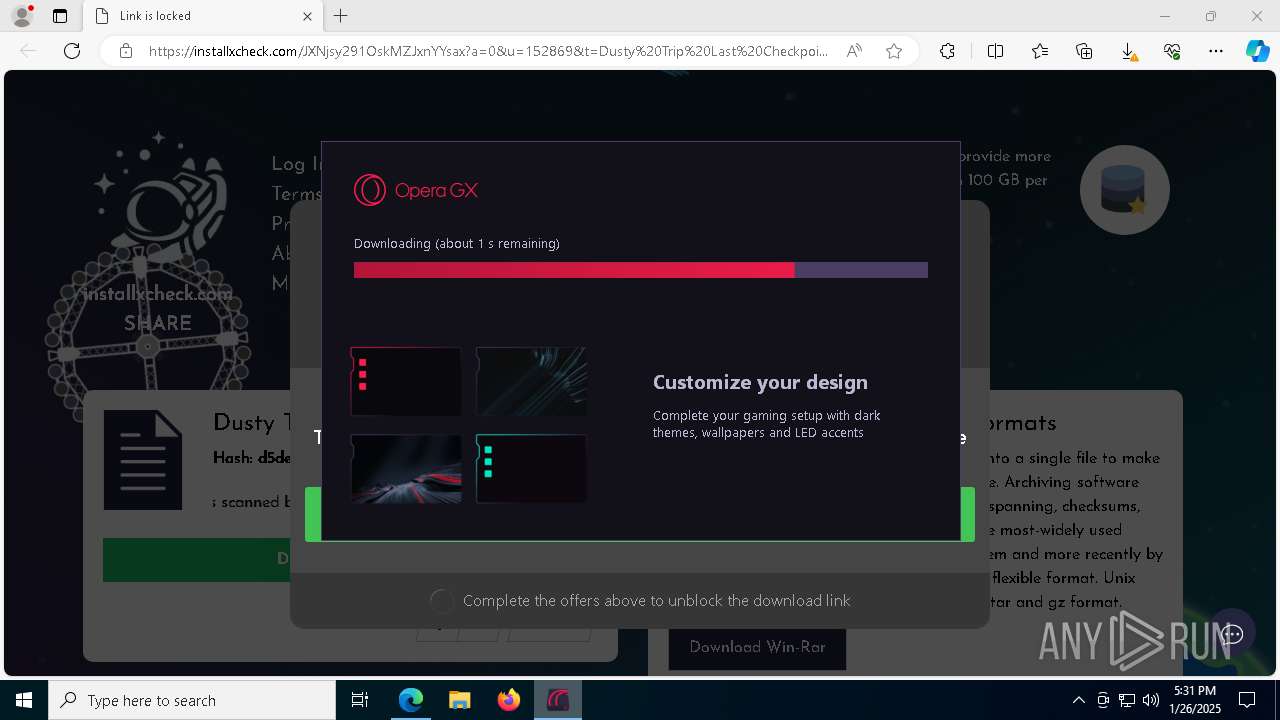1280x720 pixels.
Task: Open the Favorites list
Action: [1040, 51]
